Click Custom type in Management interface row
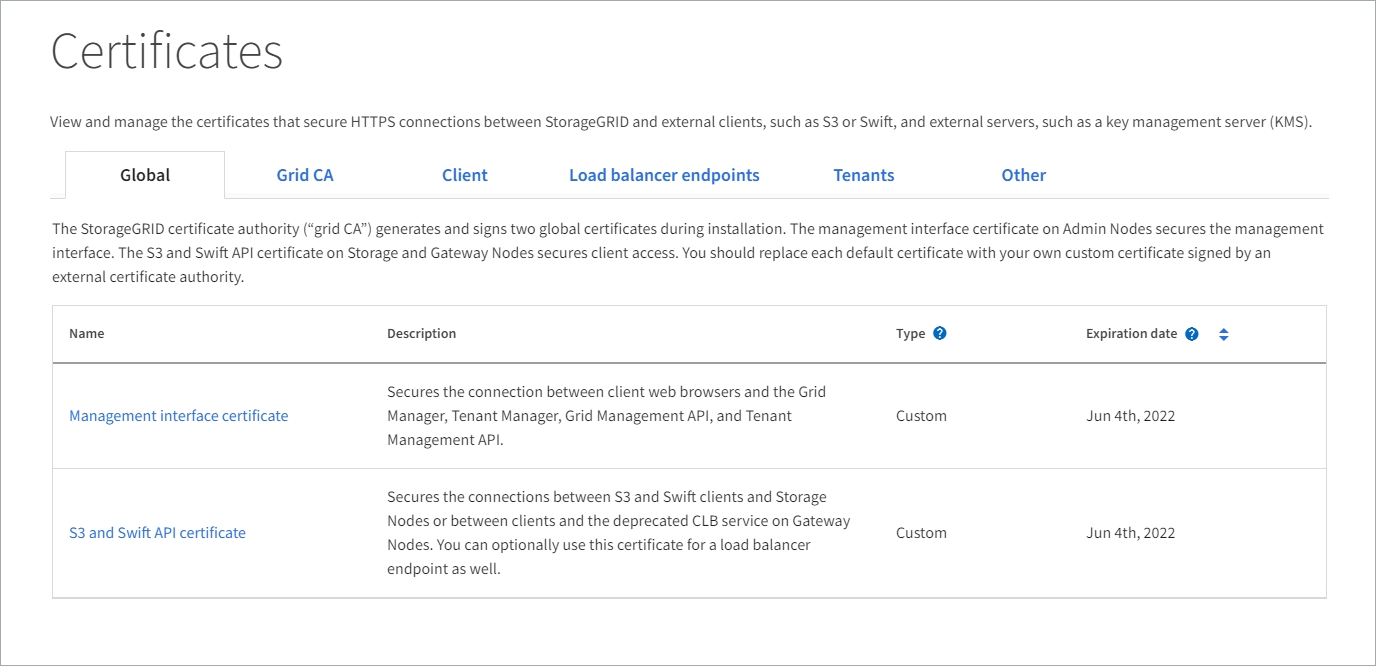The height and width of the screenshot is (666, 1376). pyautogui.click(x=921, y=416)
